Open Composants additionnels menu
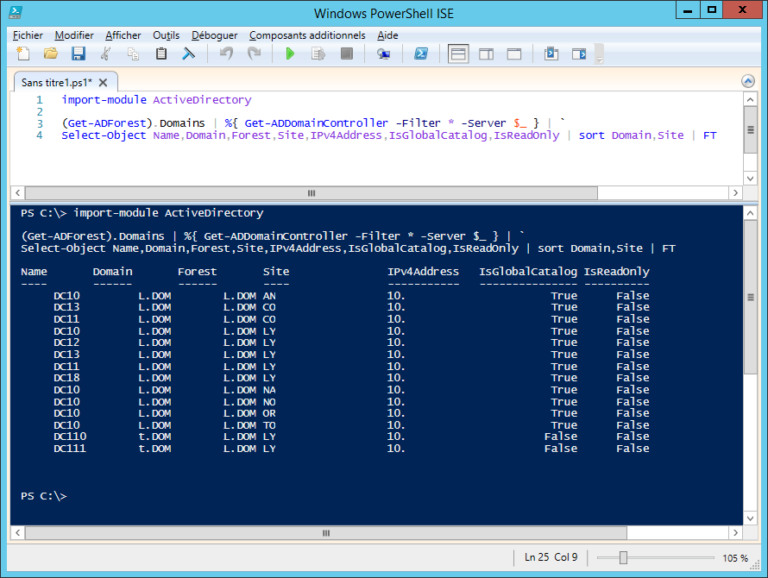Viewport: 768px width, 578px height. point(307,35)
